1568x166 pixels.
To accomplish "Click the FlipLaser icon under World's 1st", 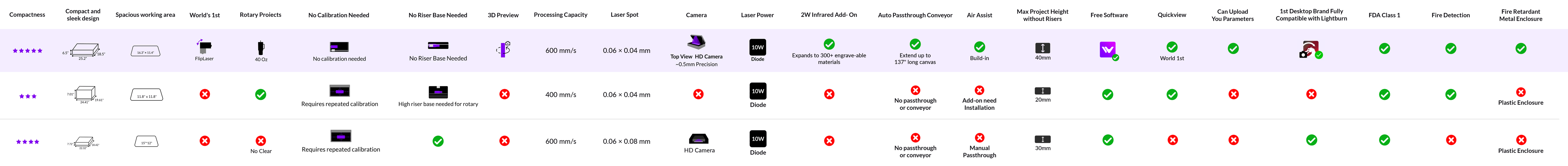I will 204,46.
